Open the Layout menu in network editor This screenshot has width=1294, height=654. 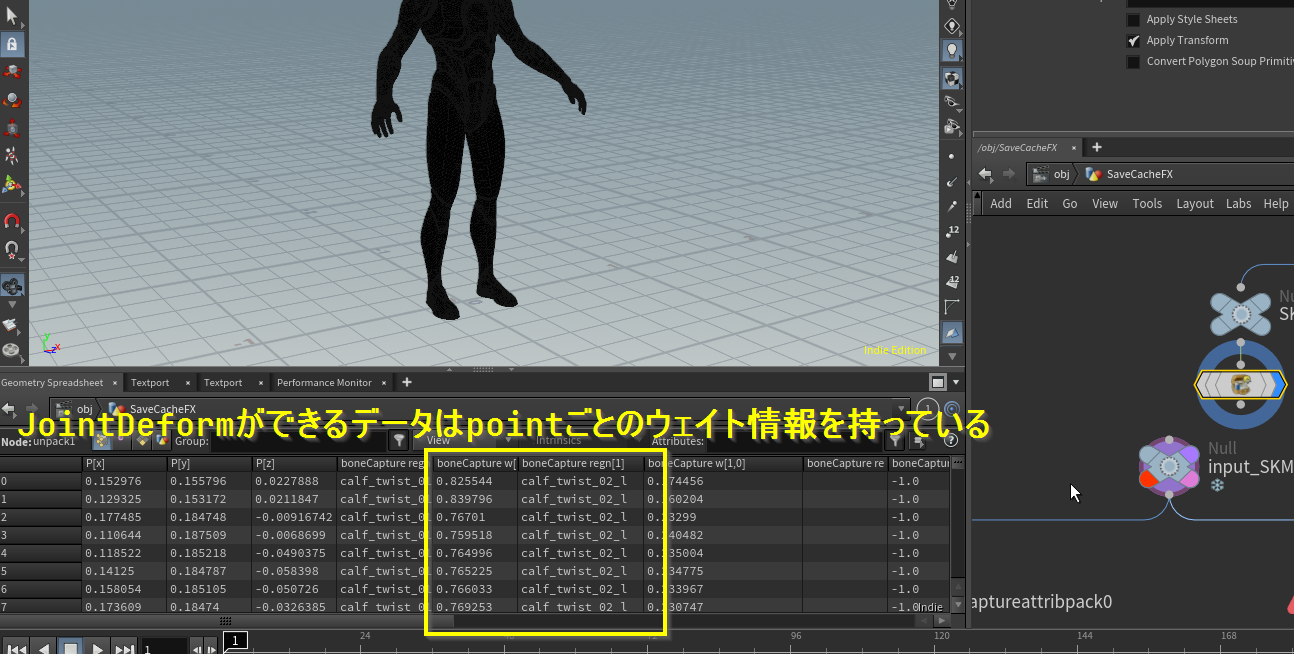coord(1194,203)
